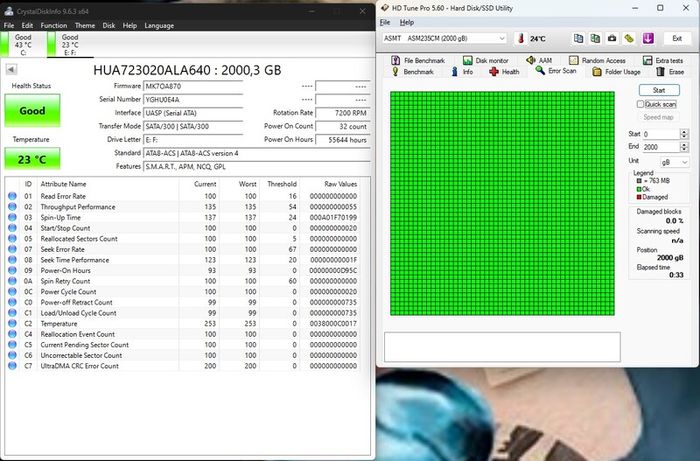Open the File menu in HD Tune
Viewport: 700px width, 461px height.
(385, 22)
